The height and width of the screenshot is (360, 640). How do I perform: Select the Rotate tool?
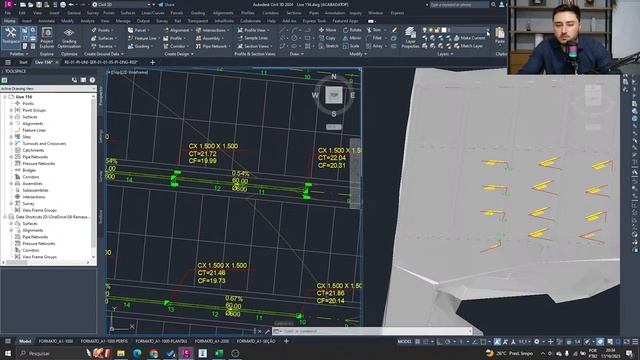click(352, 30)
